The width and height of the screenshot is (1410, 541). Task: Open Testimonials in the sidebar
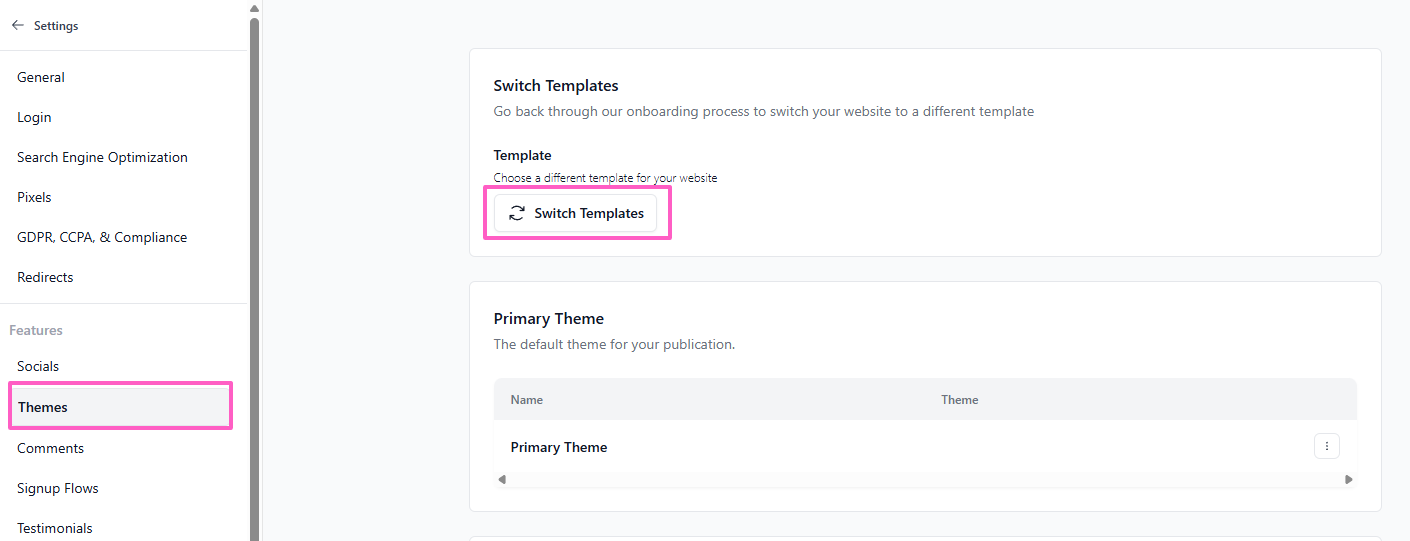(55, 528)
